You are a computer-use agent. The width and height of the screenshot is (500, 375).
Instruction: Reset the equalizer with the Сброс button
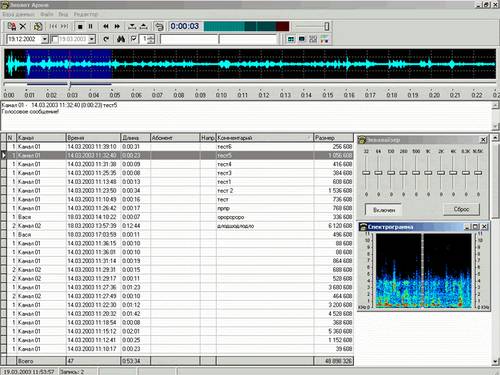point(461,209)
